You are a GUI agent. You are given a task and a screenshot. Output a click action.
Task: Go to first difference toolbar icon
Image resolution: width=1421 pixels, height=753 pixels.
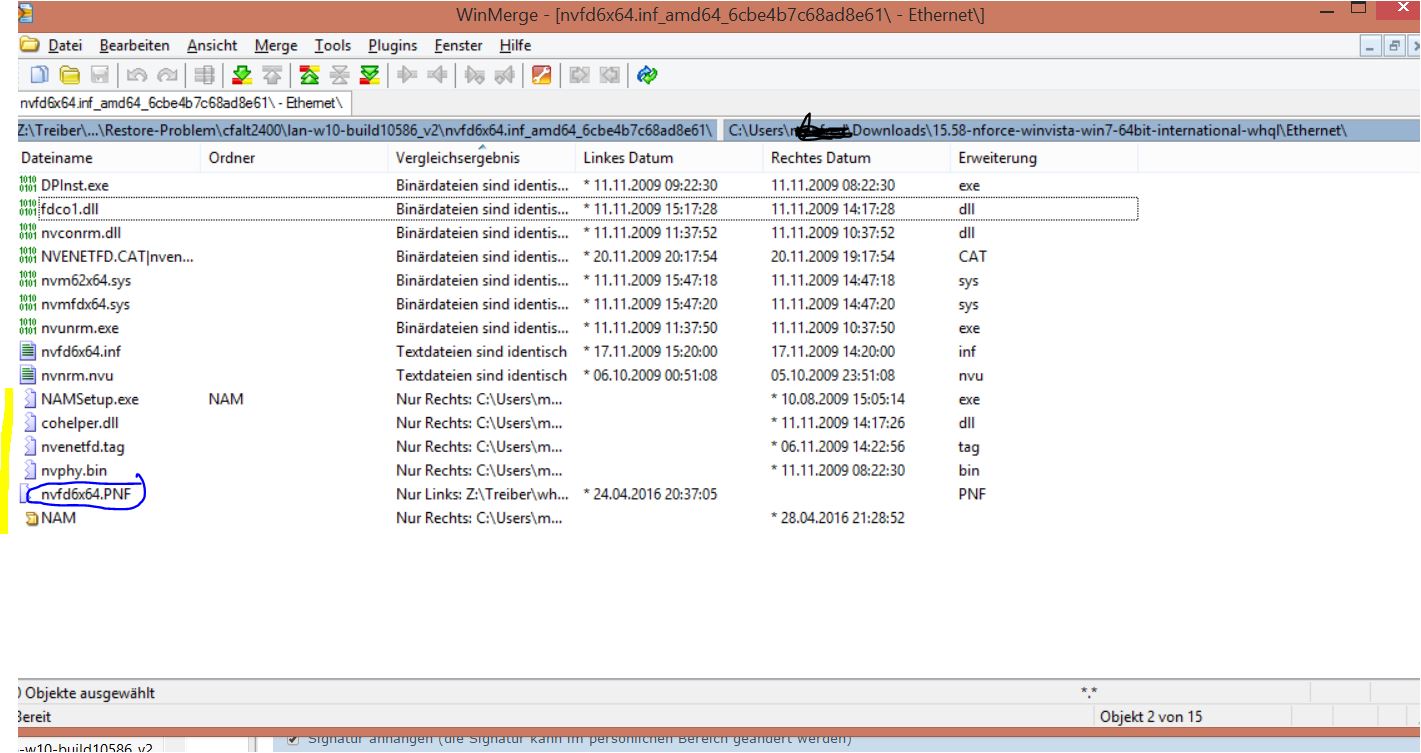(310, 75)
